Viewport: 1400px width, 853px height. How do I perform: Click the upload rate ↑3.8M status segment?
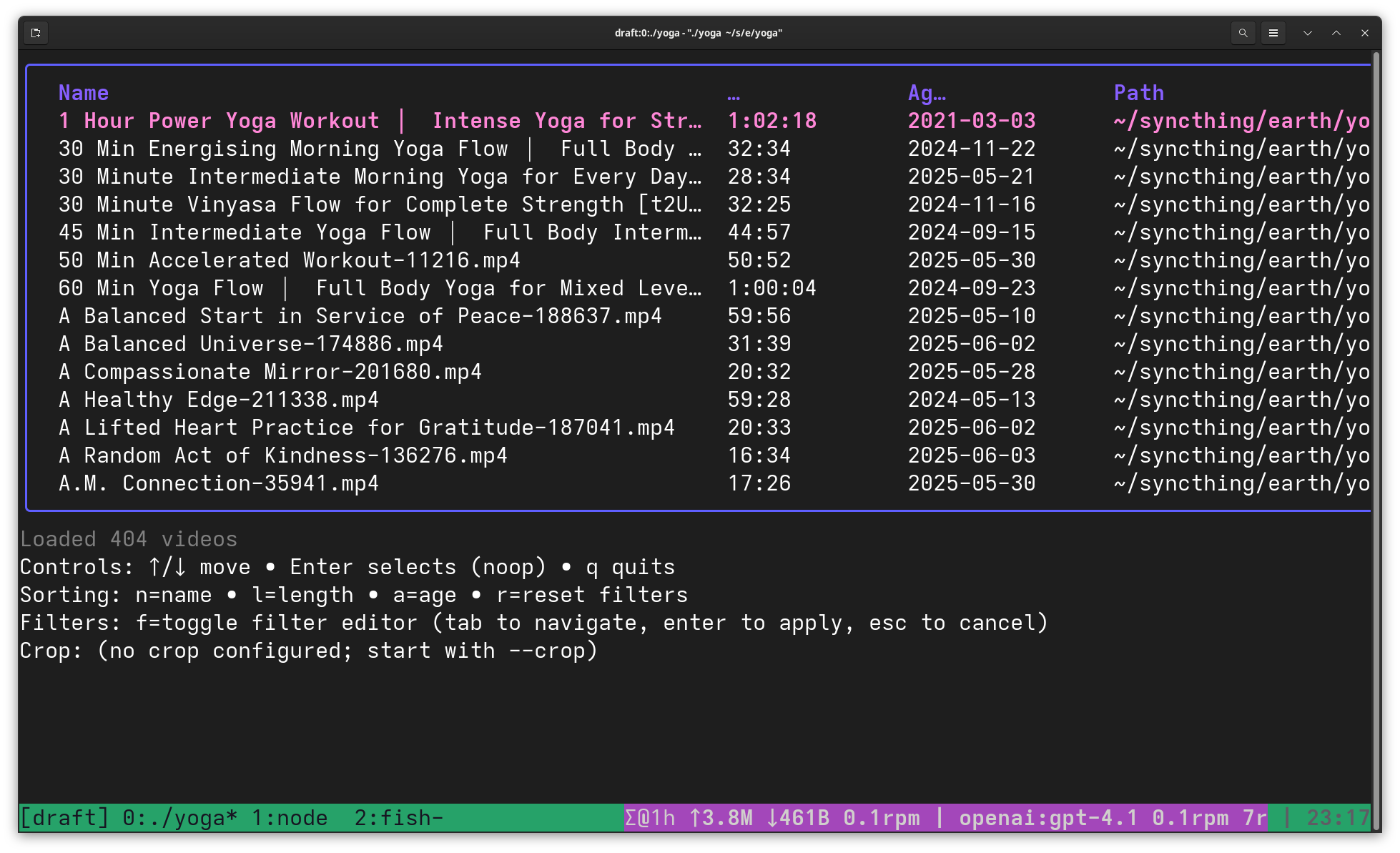[x=723, y=817]
